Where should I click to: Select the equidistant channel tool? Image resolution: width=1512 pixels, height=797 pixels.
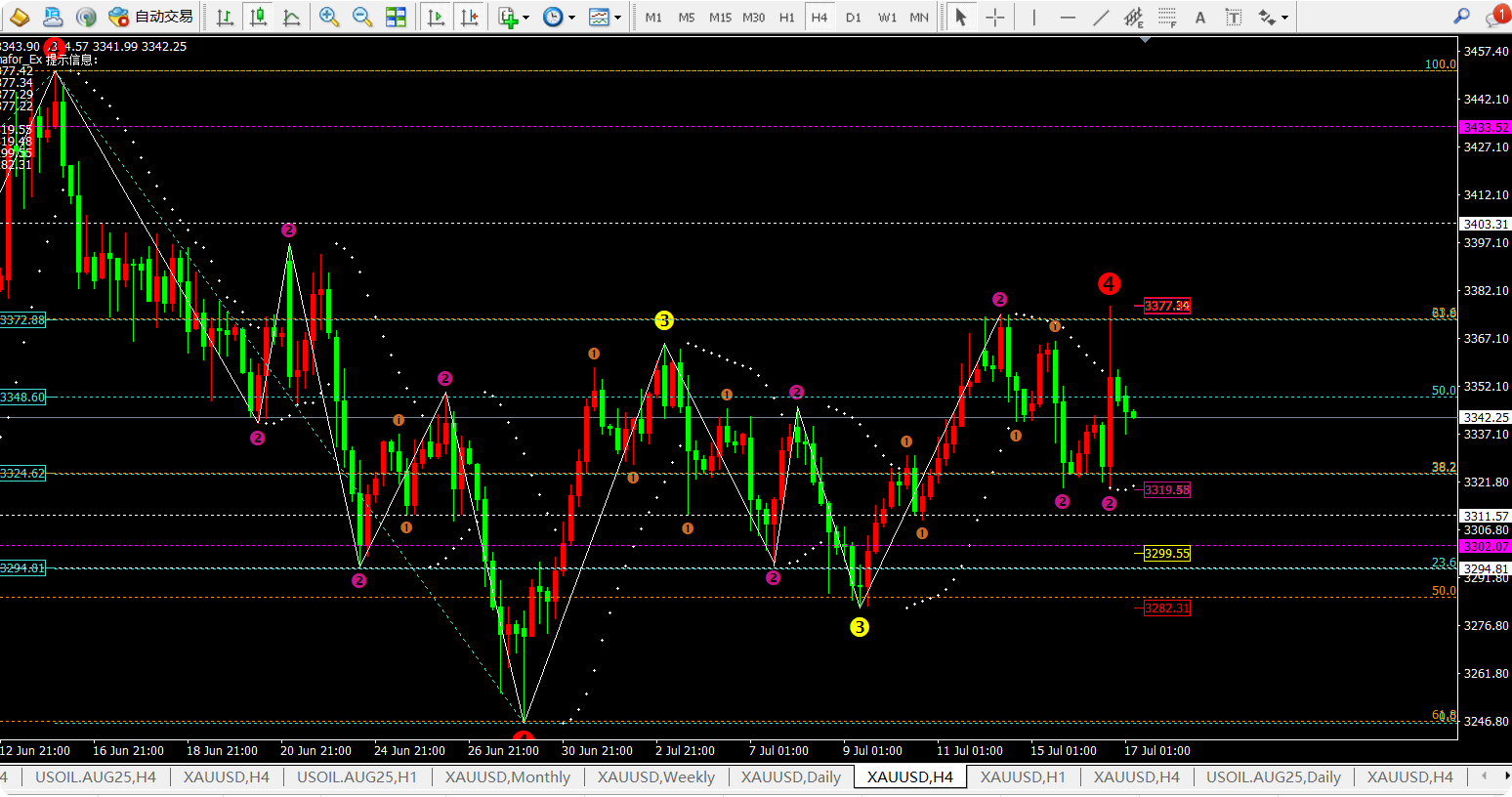pyautogui.click(x=1133, y=17)
